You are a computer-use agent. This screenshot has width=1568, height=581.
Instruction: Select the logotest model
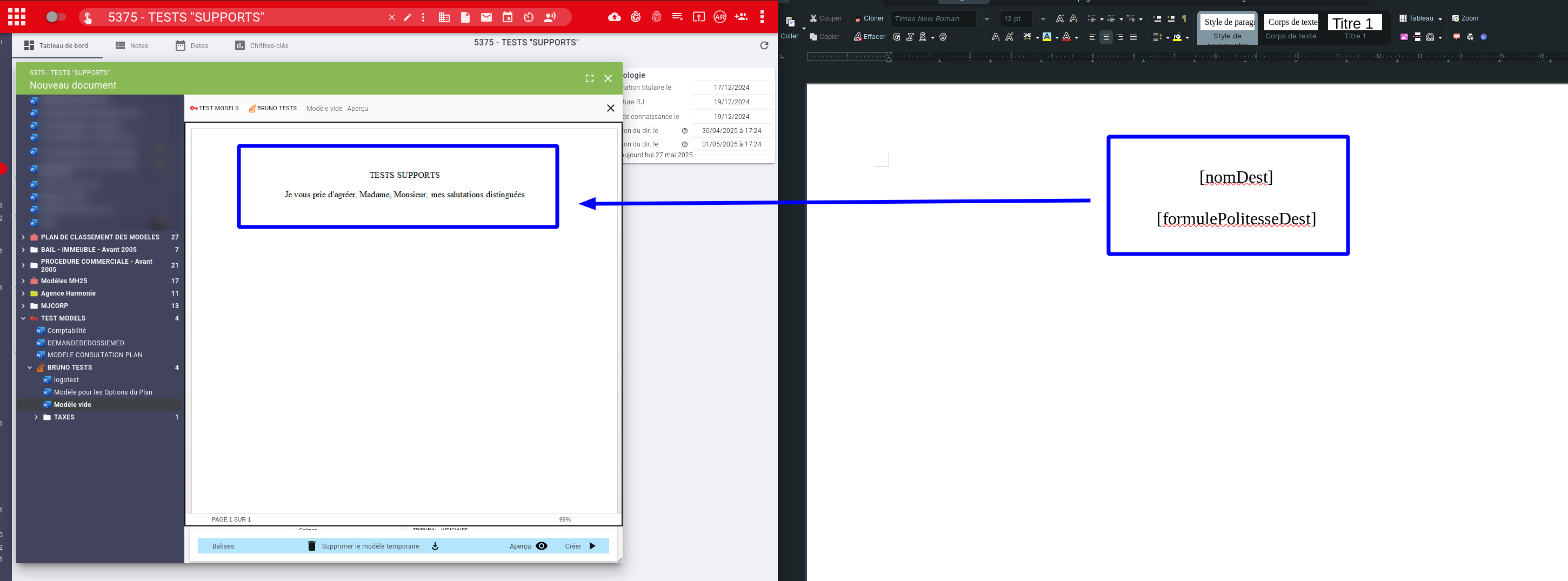[66, 380]
